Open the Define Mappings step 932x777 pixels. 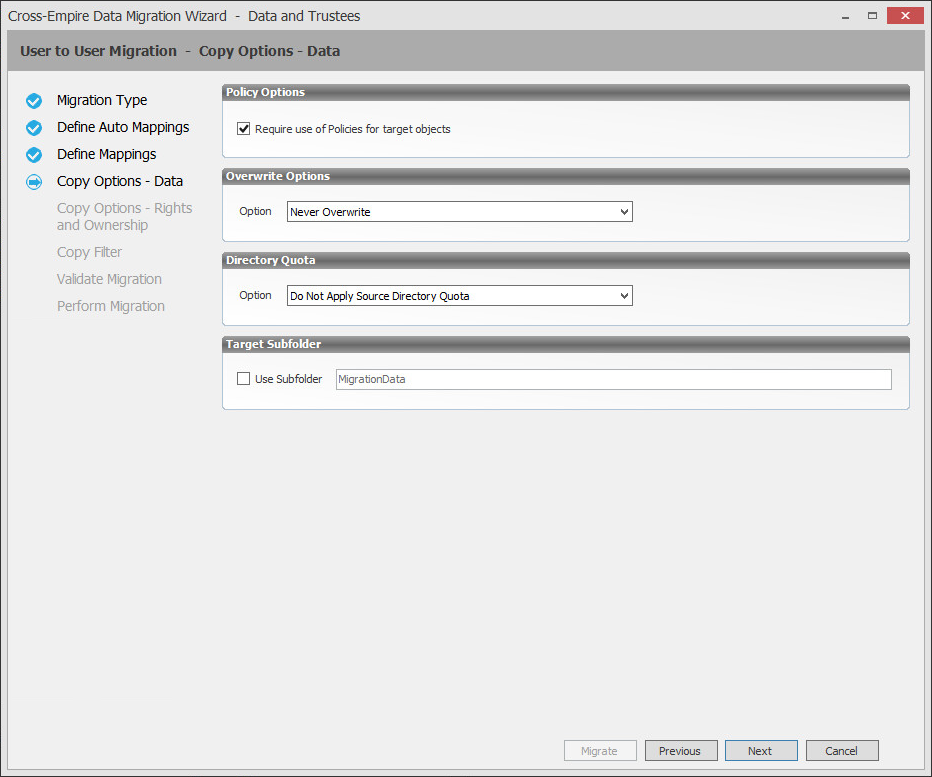(106, 155)
